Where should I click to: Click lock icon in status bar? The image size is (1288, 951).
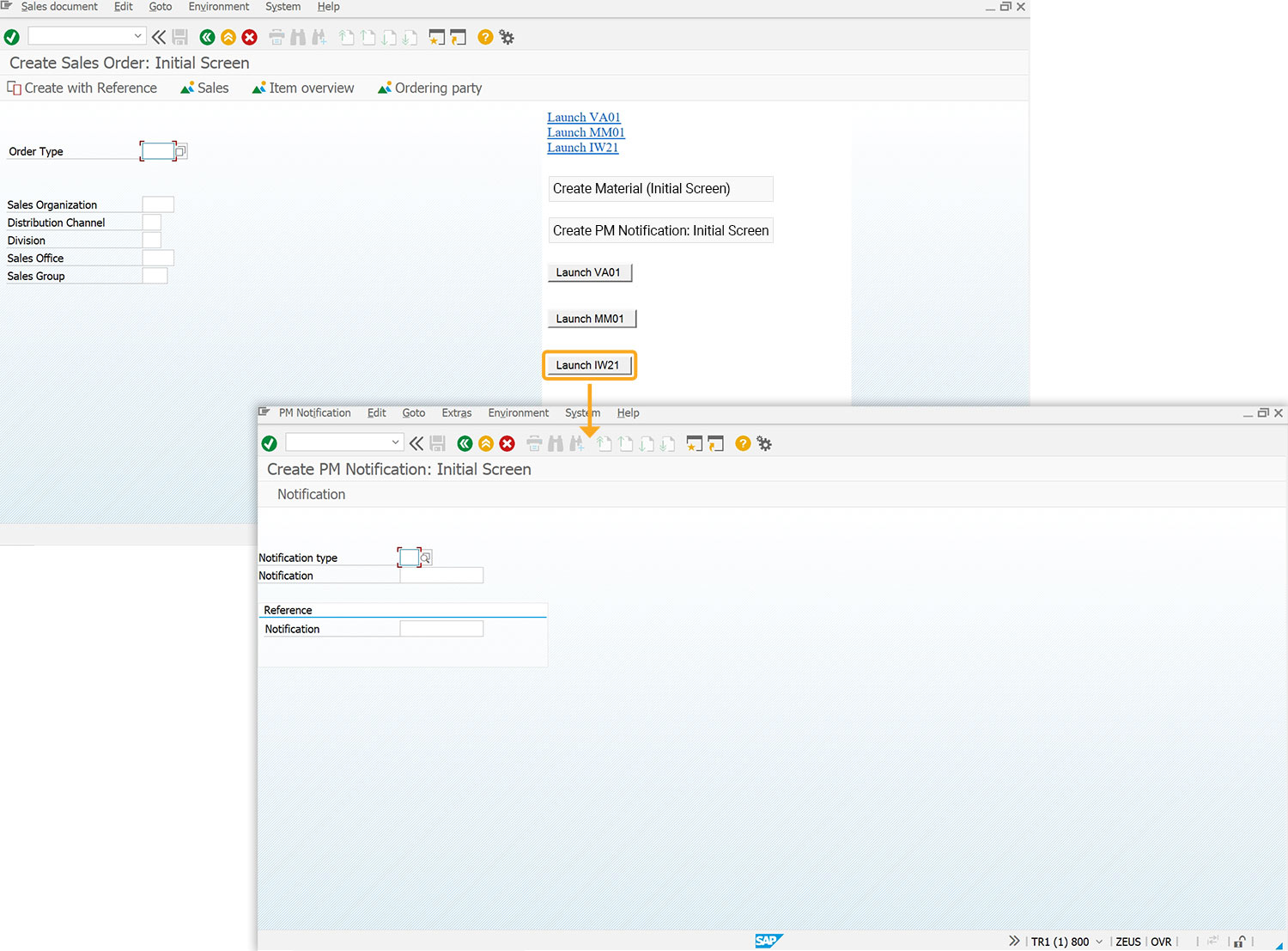coord(1240,942)
